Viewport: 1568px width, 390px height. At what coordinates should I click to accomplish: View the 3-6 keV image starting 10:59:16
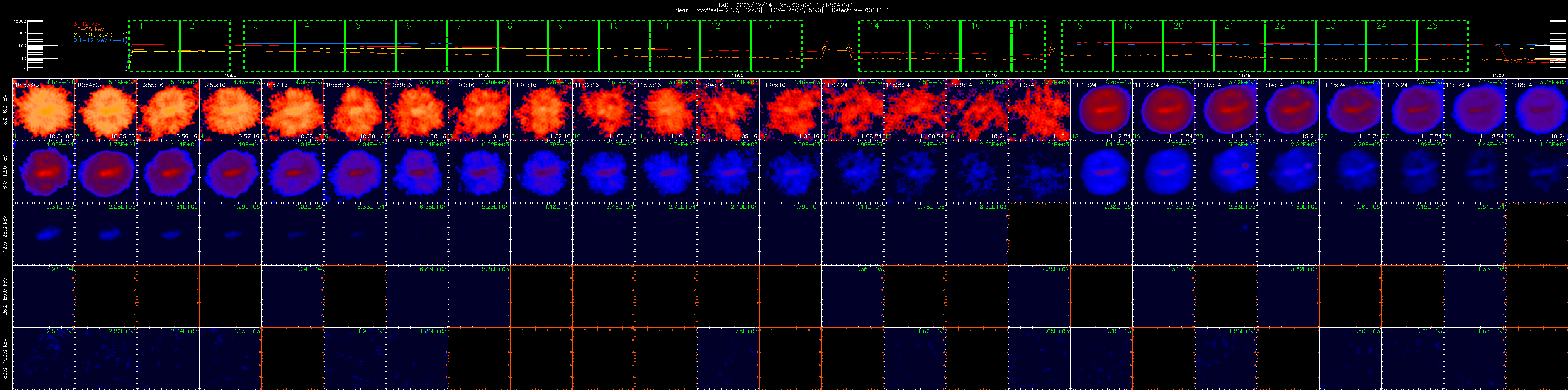point(418,110)
